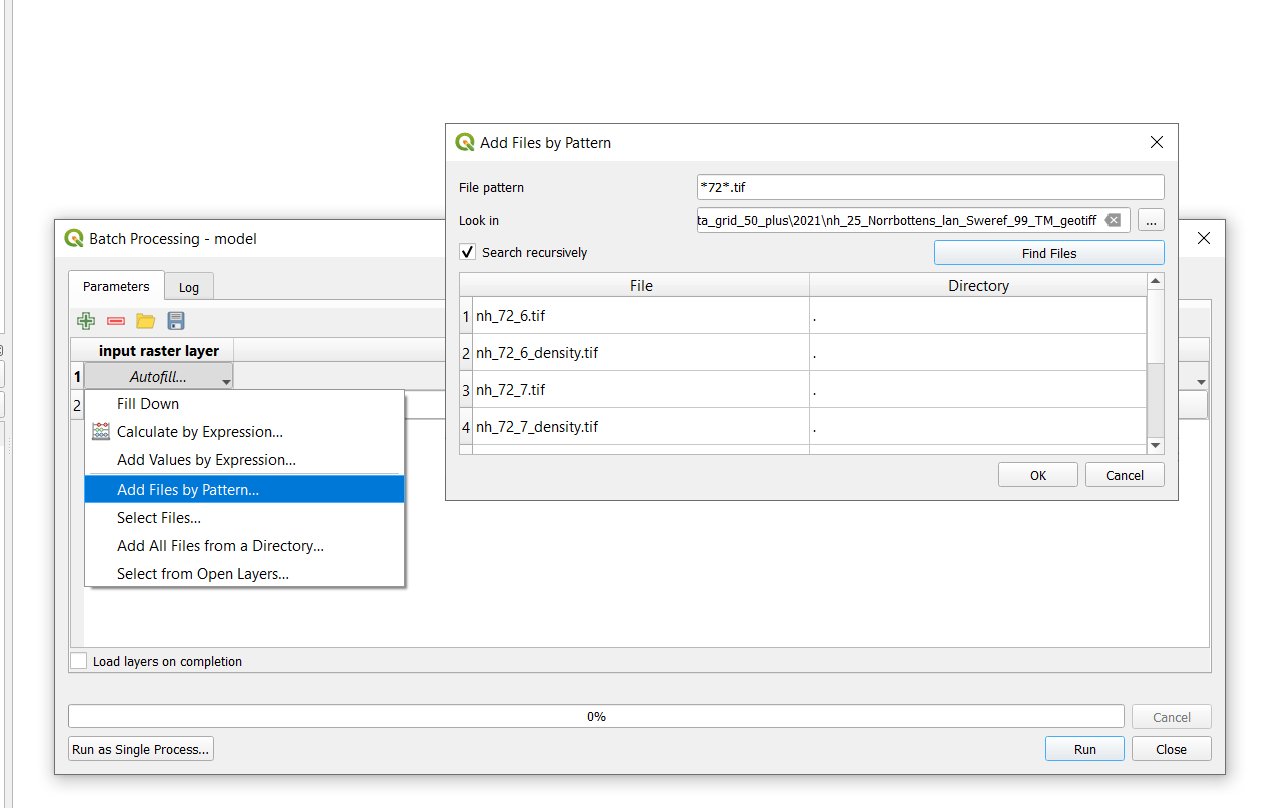Viewport: 1279px width, 808px height.
Task: Edit the File pattern input field
Action: 929,187
